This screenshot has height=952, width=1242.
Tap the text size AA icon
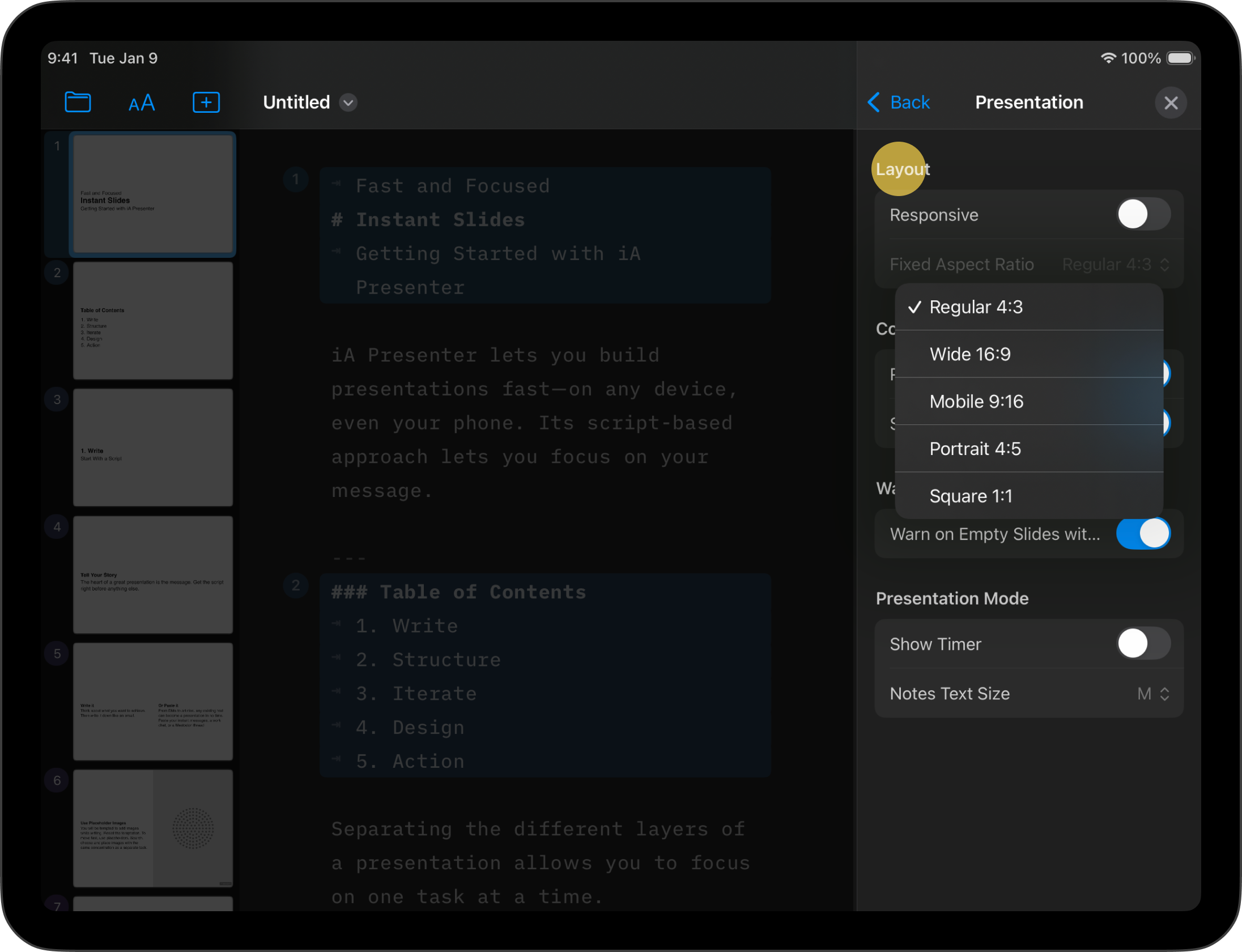pos(142,103)
